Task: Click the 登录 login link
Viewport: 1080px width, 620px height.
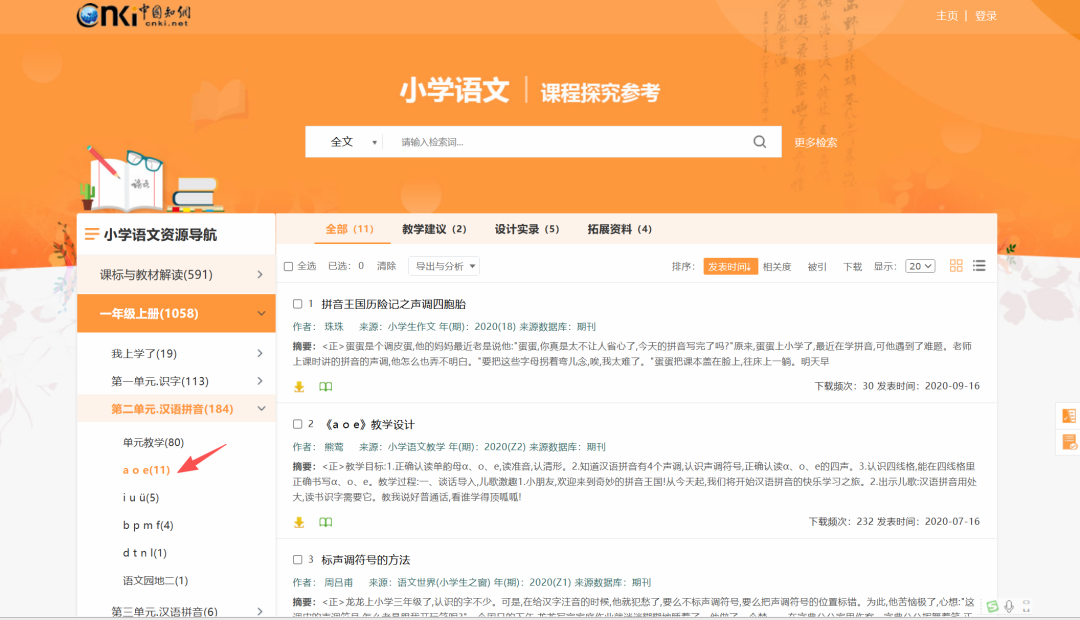Action: [x=986, y=16]
